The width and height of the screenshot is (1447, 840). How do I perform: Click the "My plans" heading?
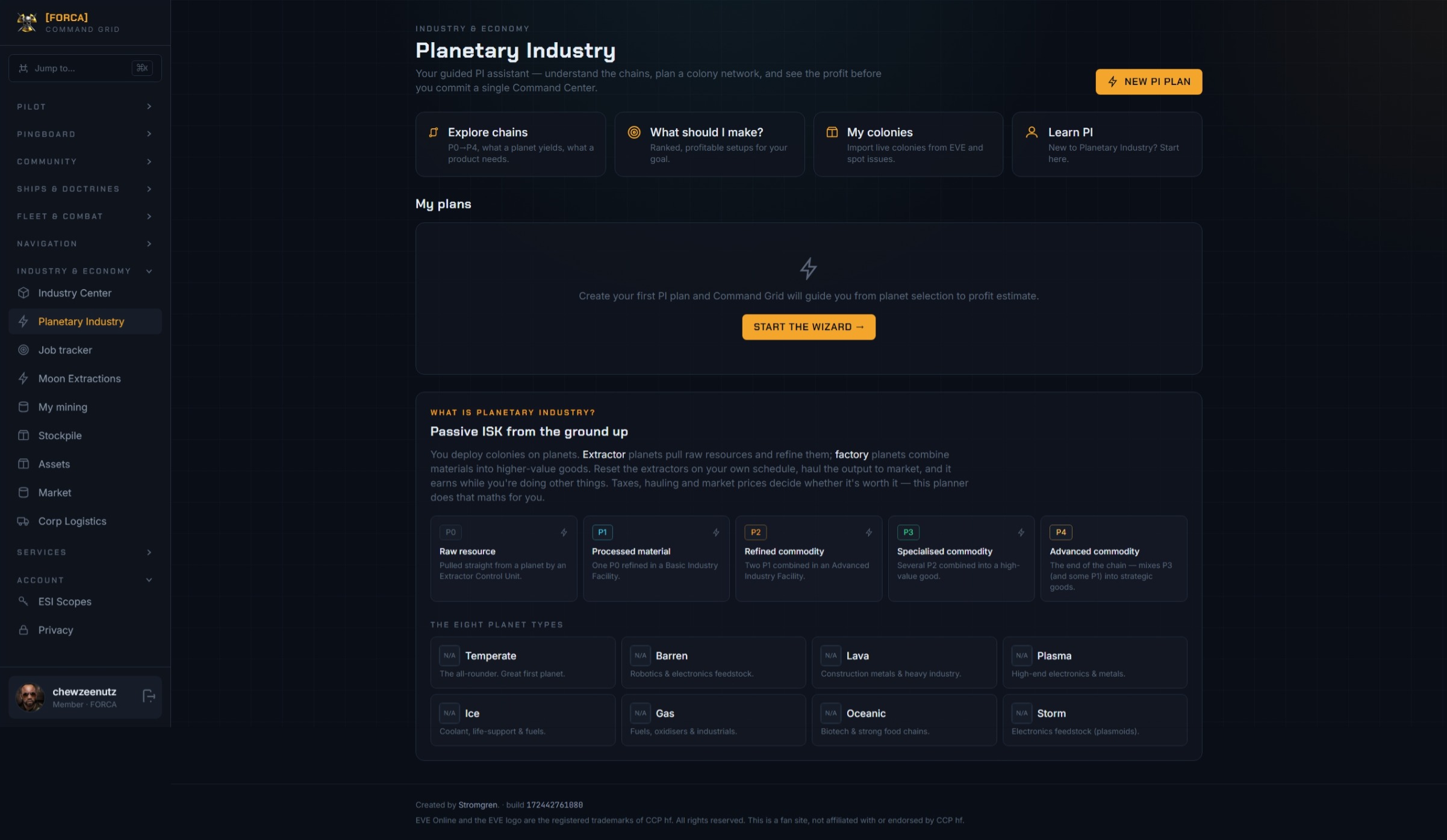point(443,204)
